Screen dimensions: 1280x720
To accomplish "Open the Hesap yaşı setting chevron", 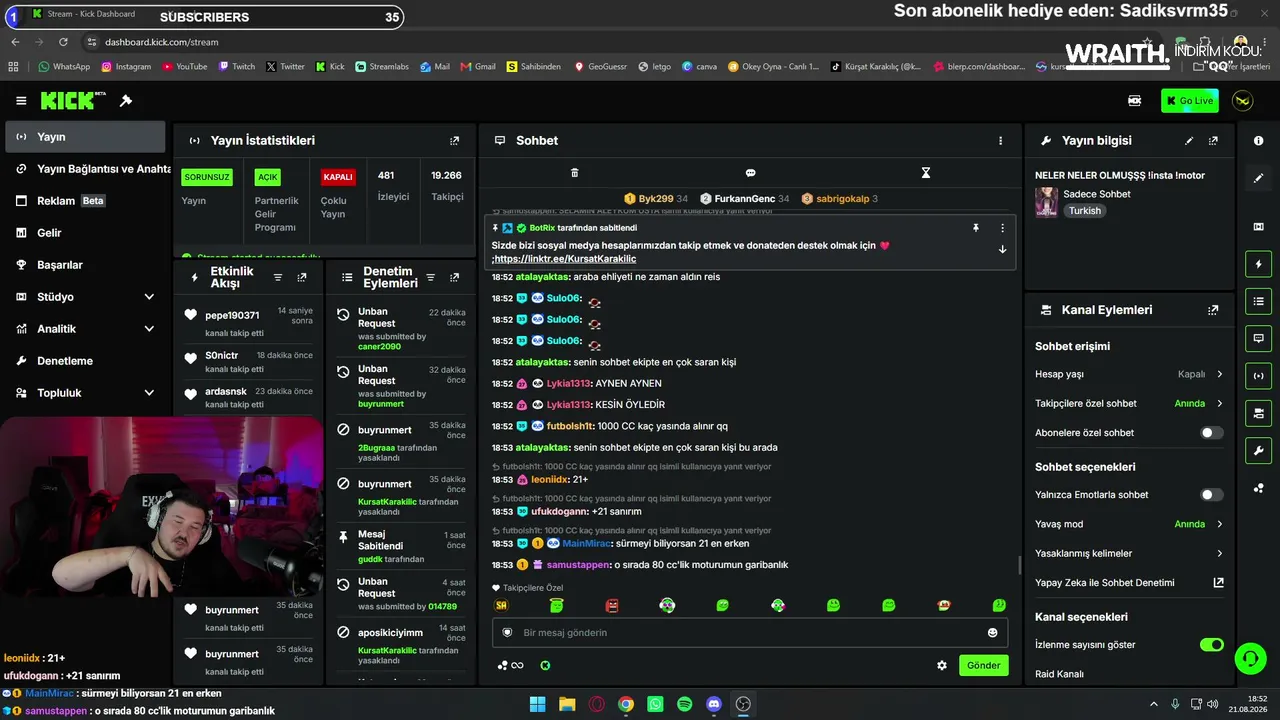I will (x=1219, y=374).
